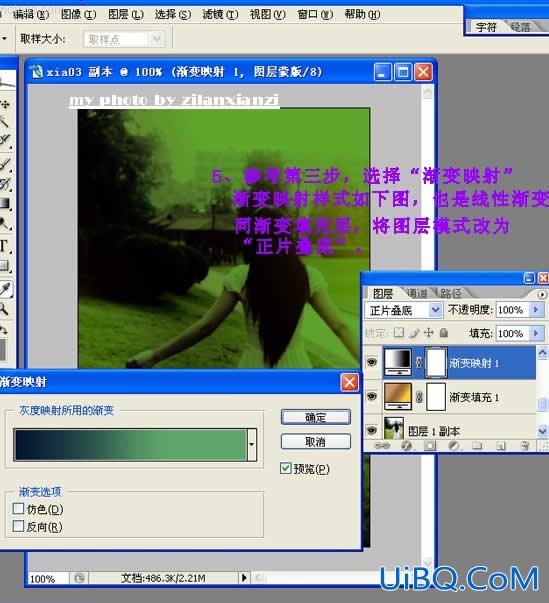Open the 正片叠底 blend mode dropdown
Image resolution: width=549 pixels, height=603 pixels.
point(435,310)
